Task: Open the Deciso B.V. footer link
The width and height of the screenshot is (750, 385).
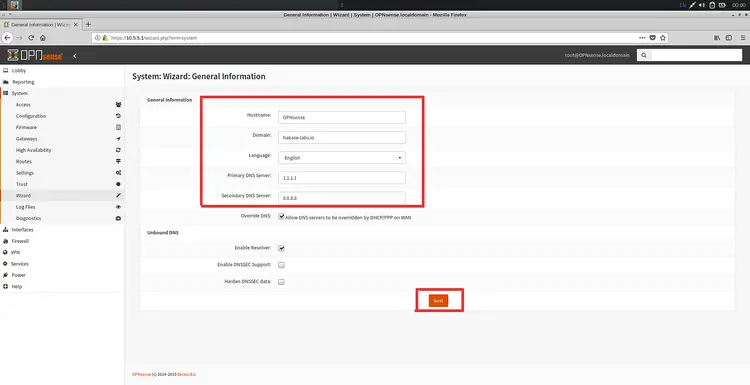Action: point(187,374)
